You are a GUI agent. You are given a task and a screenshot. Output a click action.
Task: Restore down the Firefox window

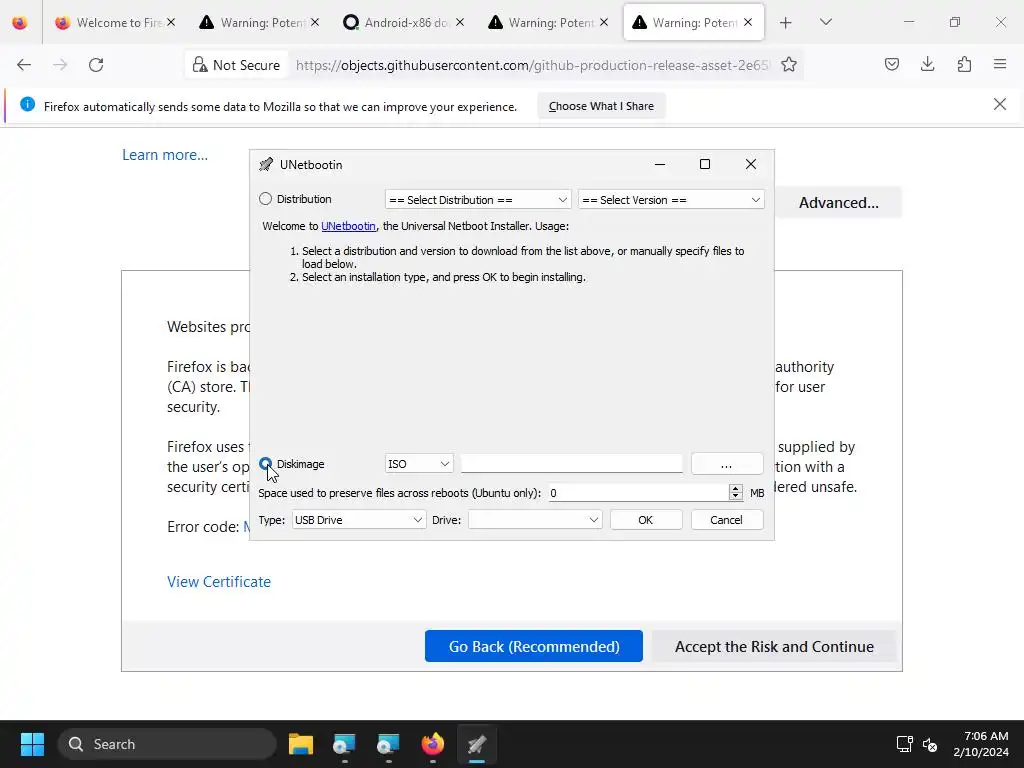[x=955, y=22]
